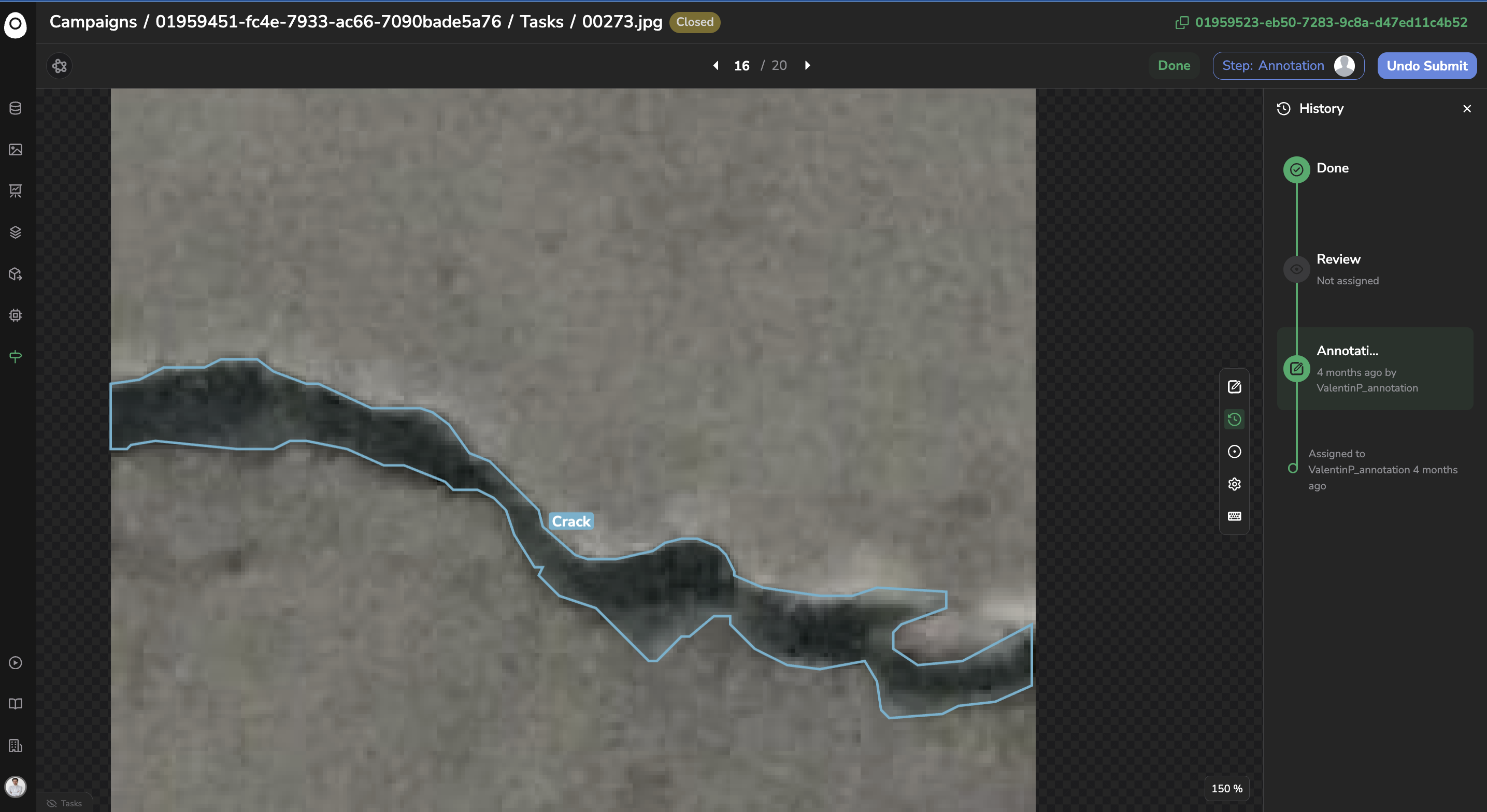Viewport: 1487px width, 812px height.
Task: Open the cube export icon in the sidebar
Action: [16, 273]
